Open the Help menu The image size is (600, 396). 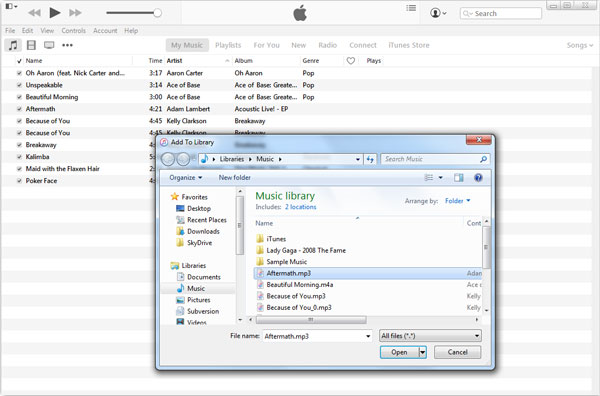(x=131, y=31)
